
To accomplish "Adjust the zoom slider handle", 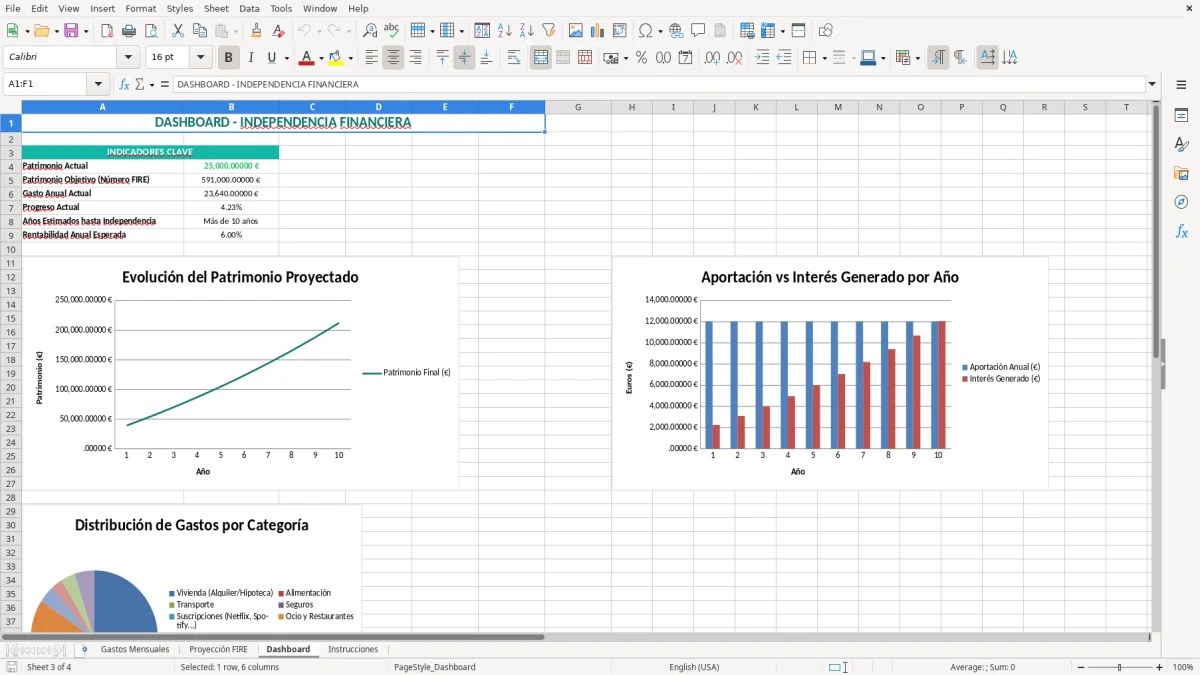I will (x=1120, y=667).
